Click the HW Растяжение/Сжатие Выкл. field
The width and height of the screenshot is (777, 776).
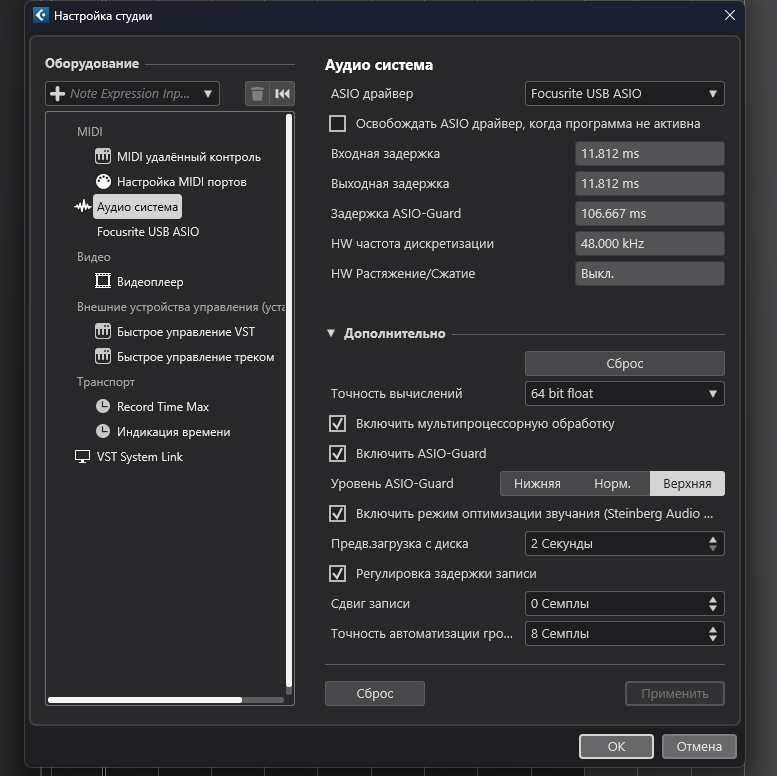tap(650, 274)
